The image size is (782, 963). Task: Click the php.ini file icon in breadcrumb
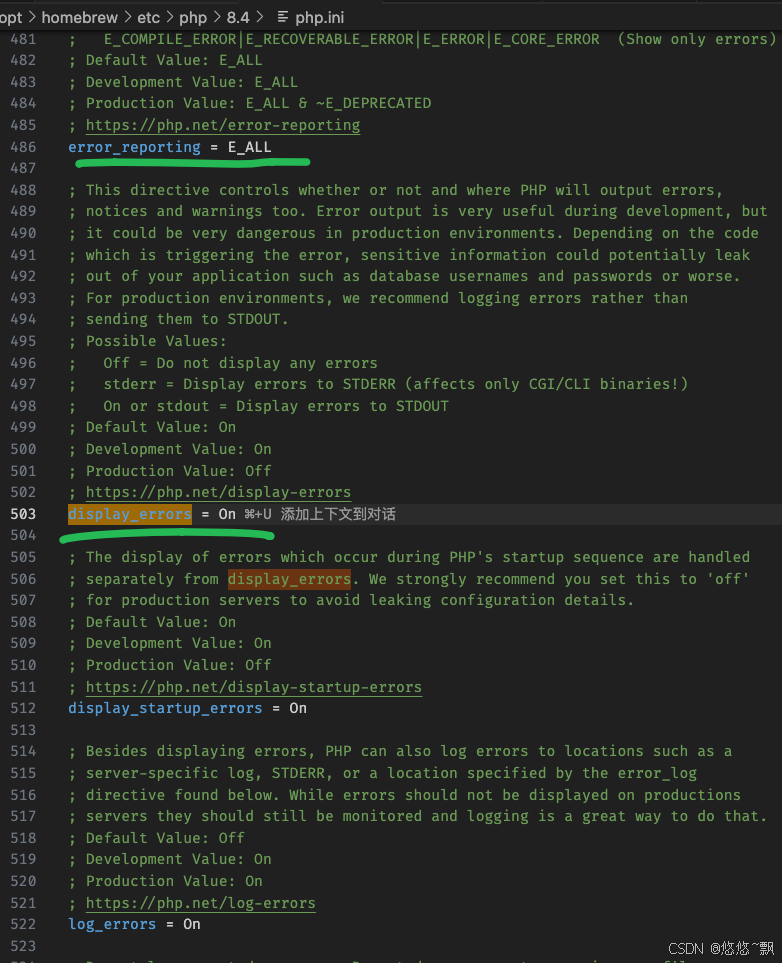(x=283, y=17)
